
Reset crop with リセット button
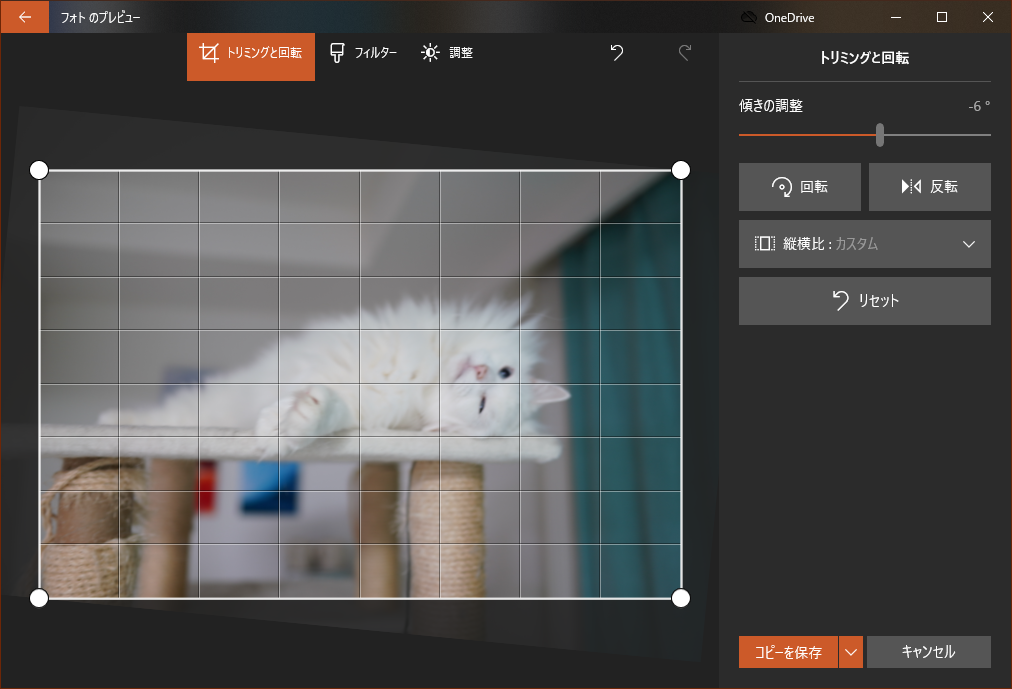click(865, 301)
